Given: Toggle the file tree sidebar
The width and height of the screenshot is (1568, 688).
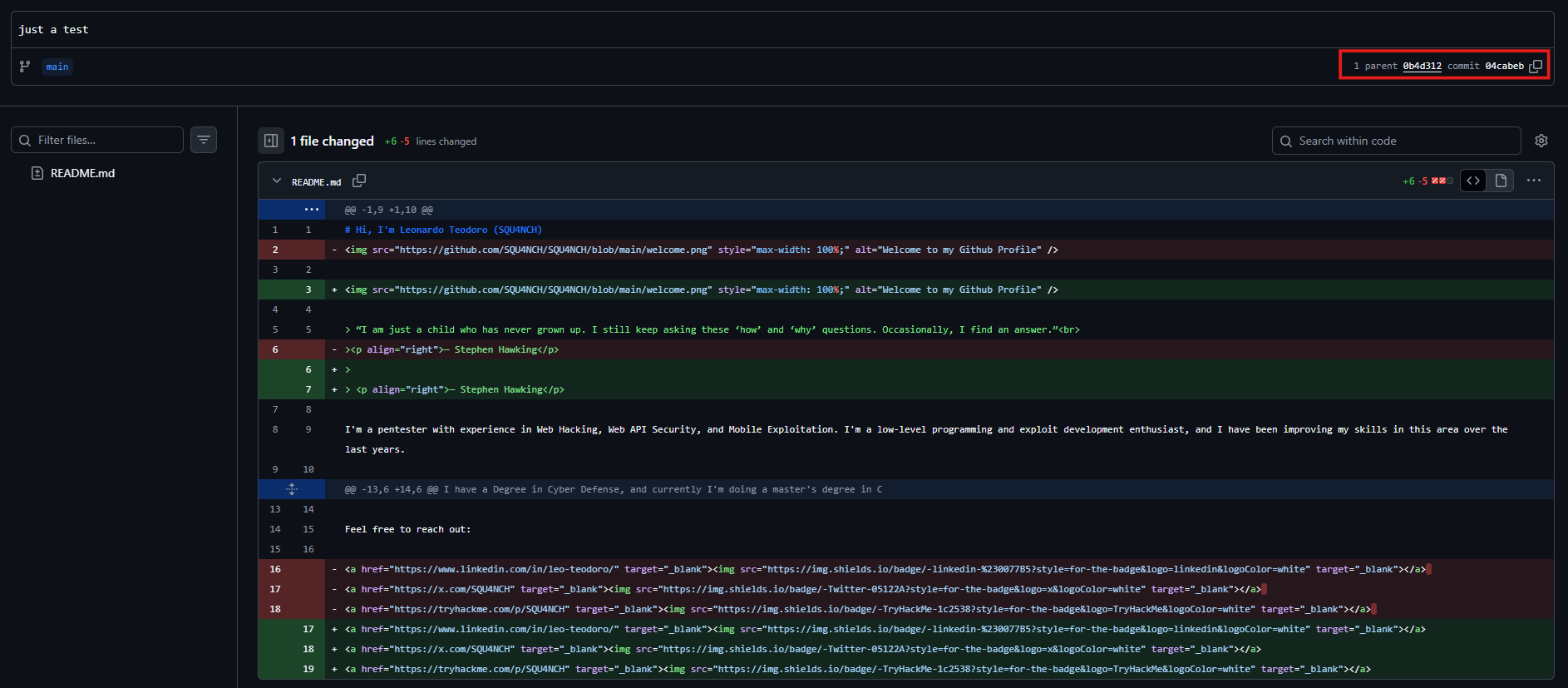Looking at the screenshot, I should coord(271,141).
